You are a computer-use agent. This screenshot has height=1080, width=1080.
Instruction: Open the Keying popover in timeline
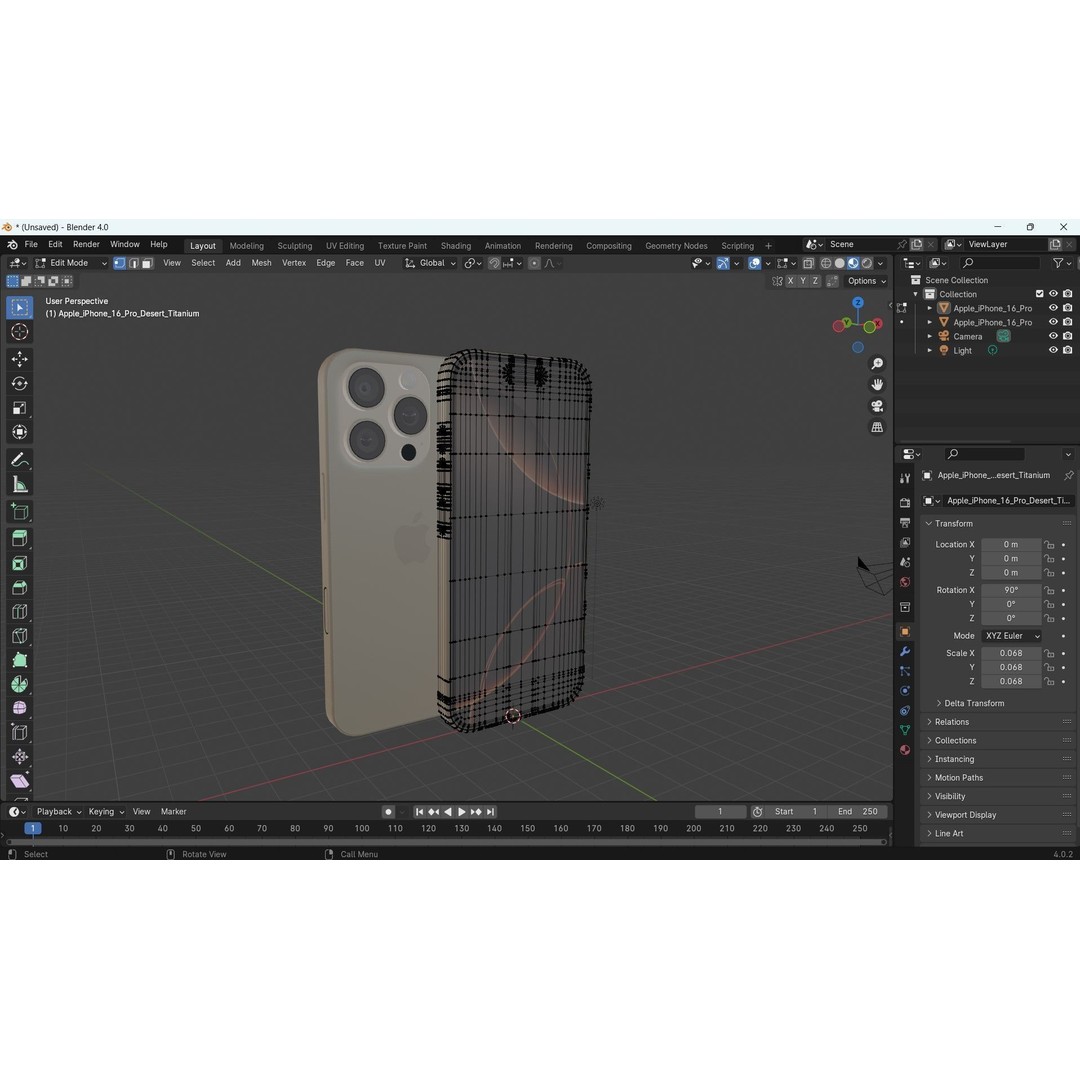click(106, 811)
